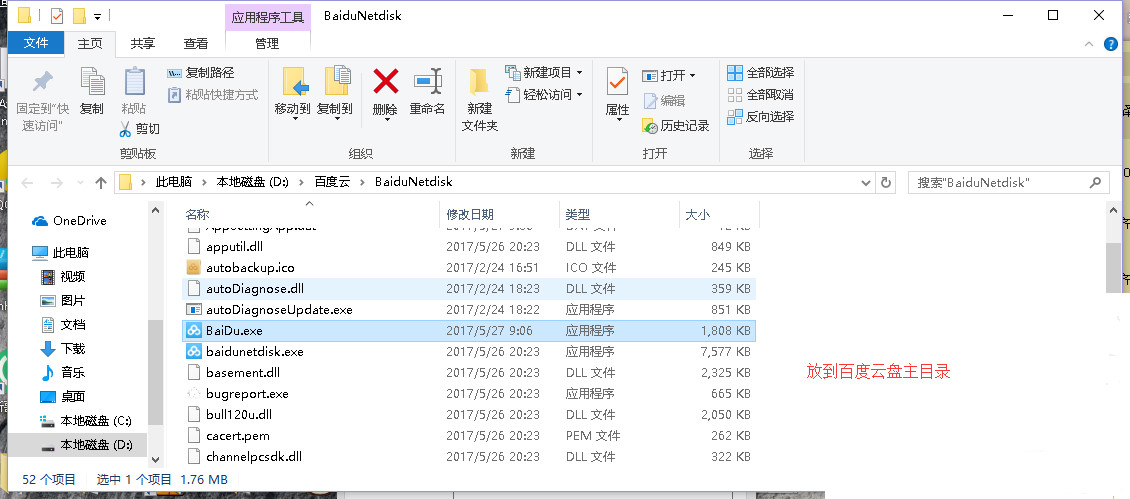Screen dimensions: 1130x499
Task: Open the Easy access dropdown
Action: (579, 94)
